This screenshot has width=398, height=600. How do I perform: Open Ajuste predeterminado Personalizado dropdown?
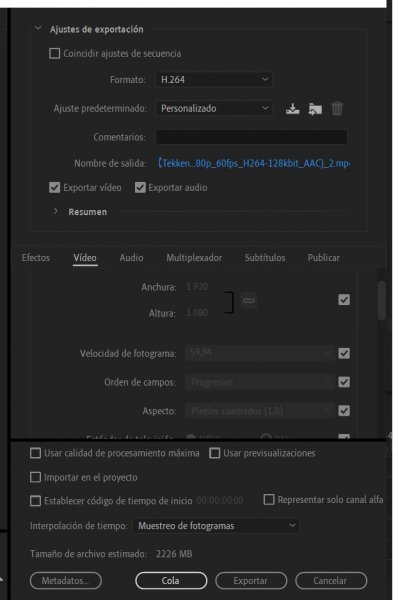[x=214, y=108]
